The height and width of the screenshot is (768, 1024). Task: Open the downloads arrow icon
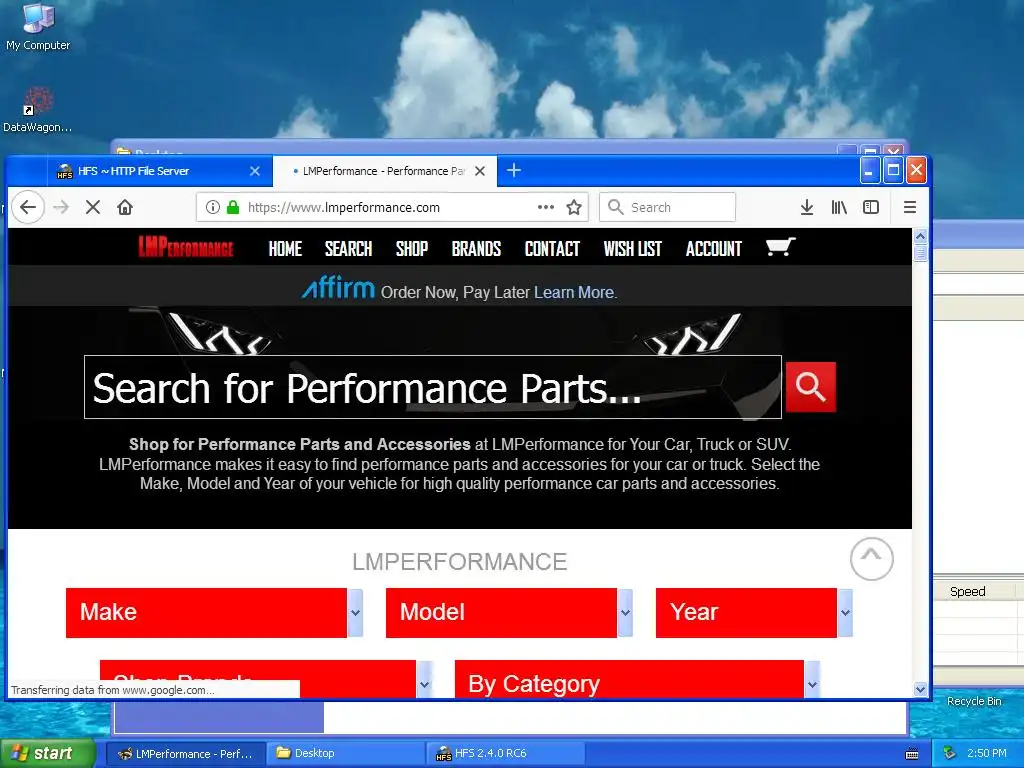(807, 207)
